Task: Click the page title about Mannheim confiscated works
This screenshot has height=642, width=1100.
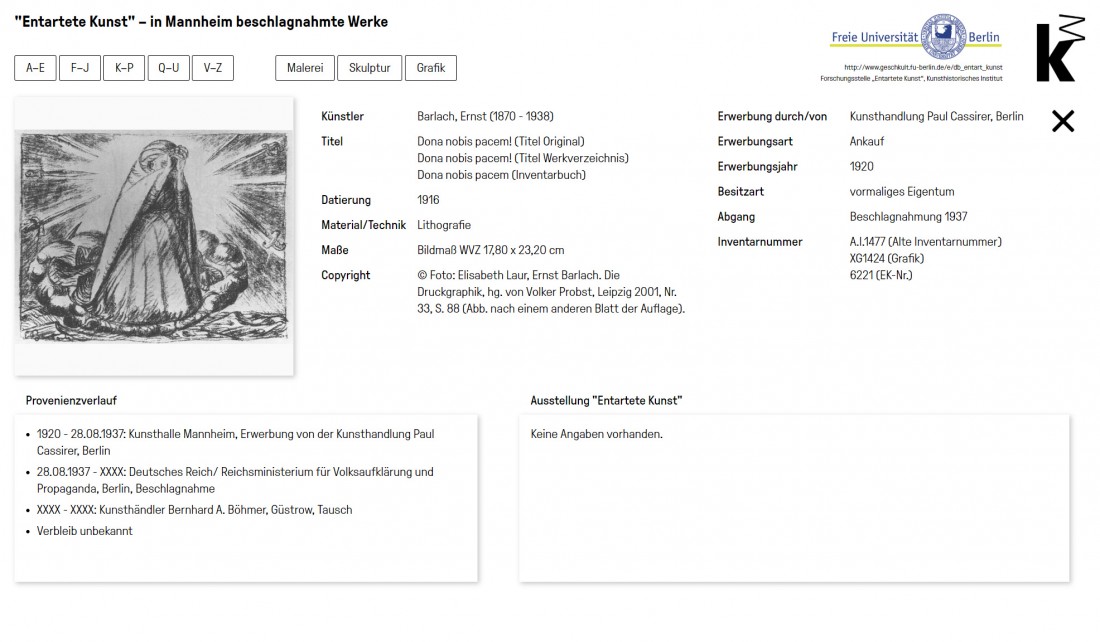Action: 201,22
